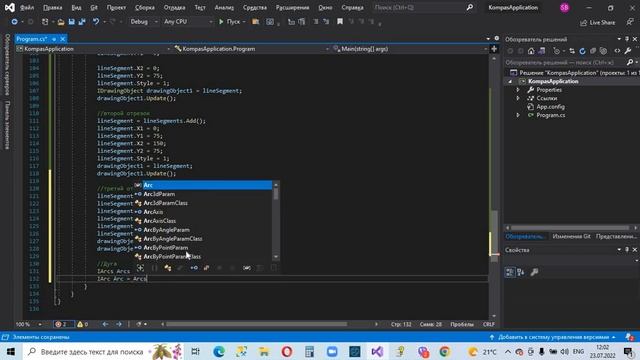
Task: Click the editor horizontal scrollbar
Action: 257,324
